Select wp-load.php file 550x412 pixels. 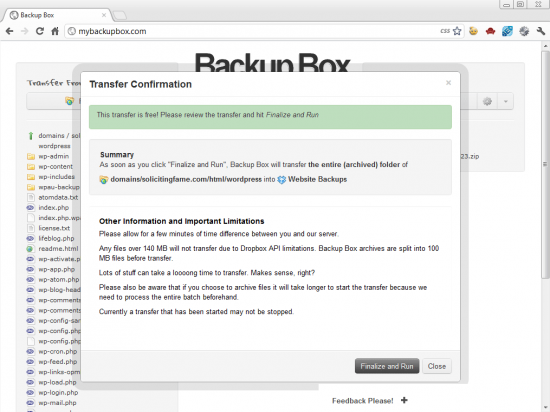(x=57, y=382)
